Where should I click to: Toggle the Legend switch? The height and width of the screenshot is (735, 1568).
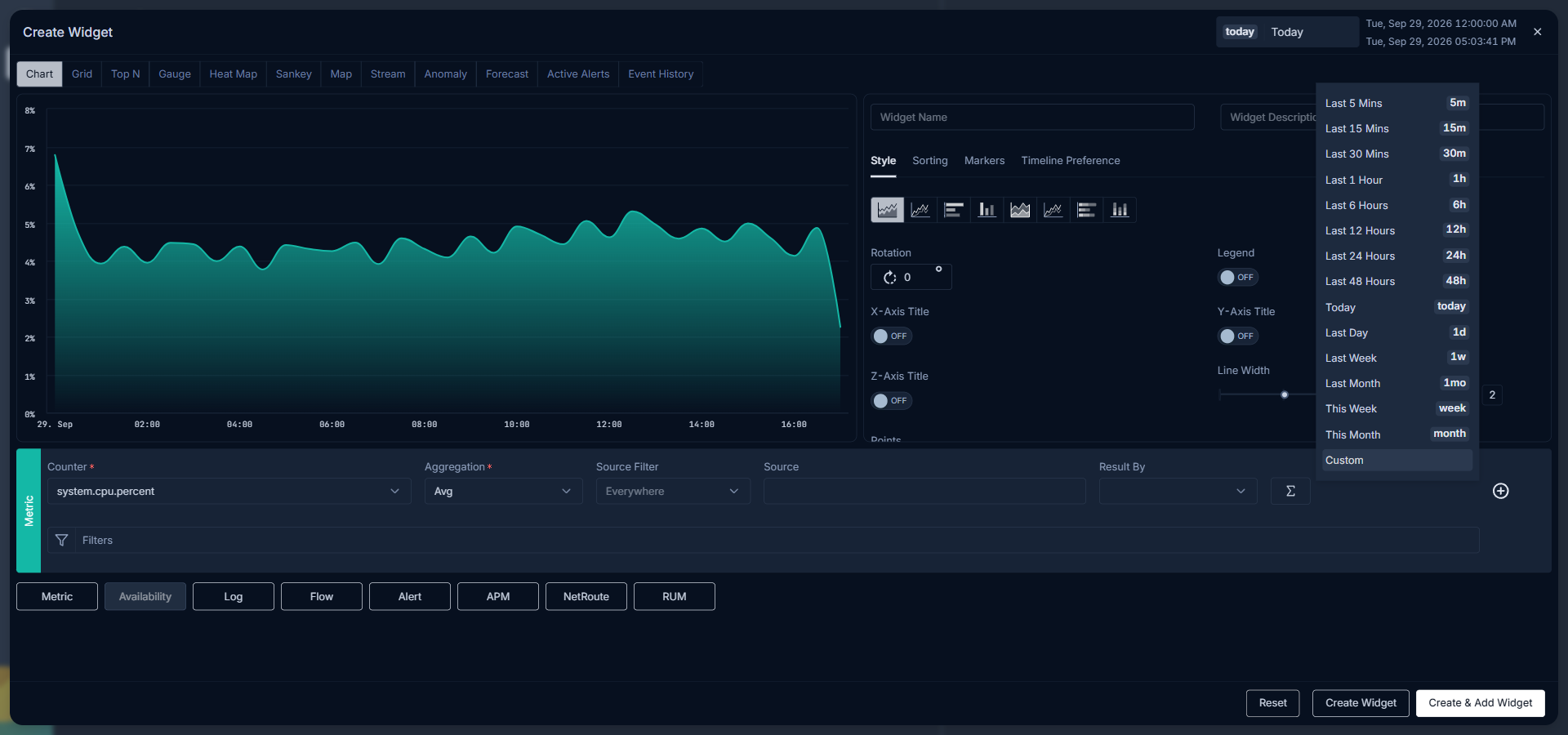[x=1238, y=277]
